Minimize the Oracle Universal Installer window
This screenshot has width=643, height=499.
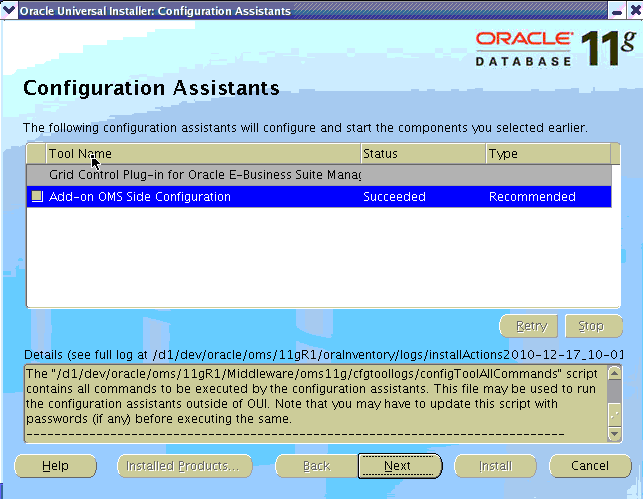[x=617, y=11]
